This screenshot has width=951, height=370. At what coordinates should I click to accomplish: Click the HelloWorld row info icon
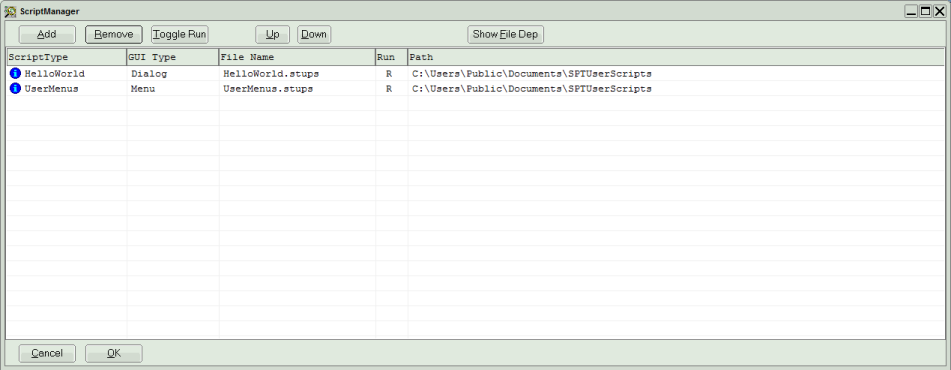tap(16, 73)
